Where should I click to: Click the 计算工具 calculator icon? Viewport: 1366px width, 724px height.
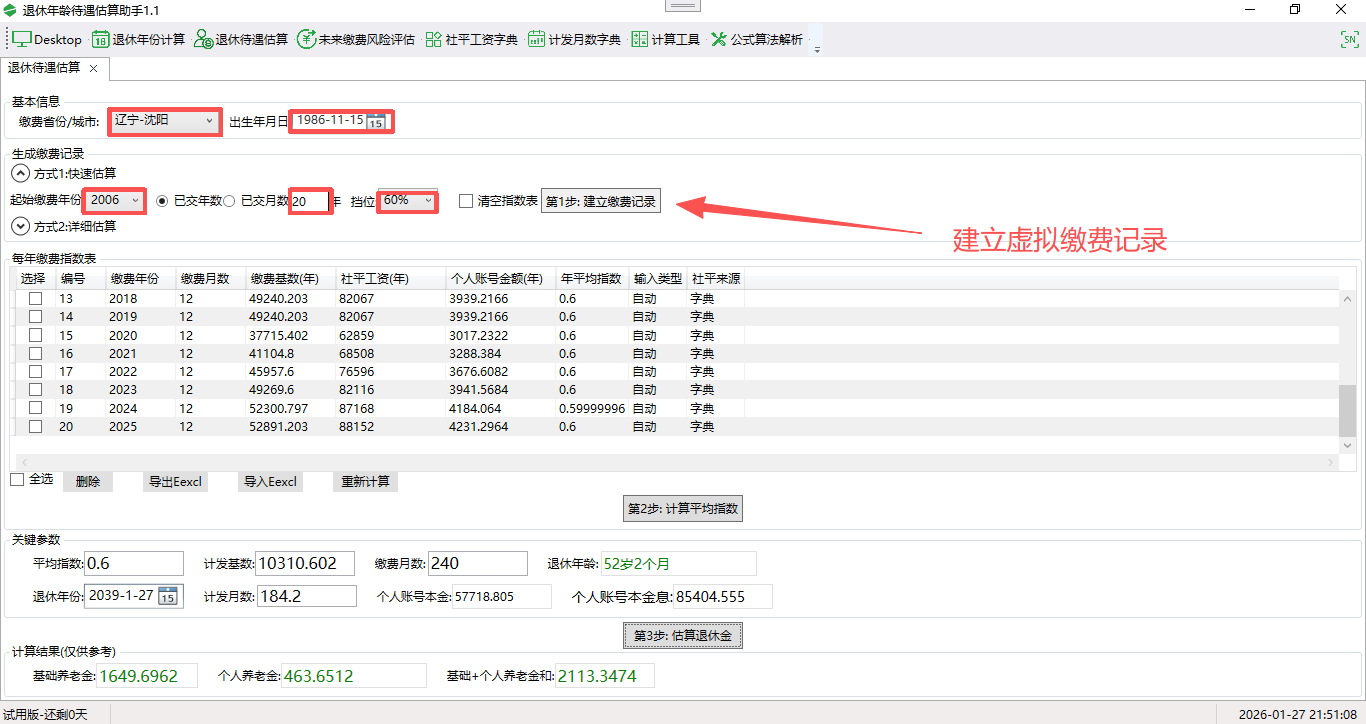click(x=640, y=40)
